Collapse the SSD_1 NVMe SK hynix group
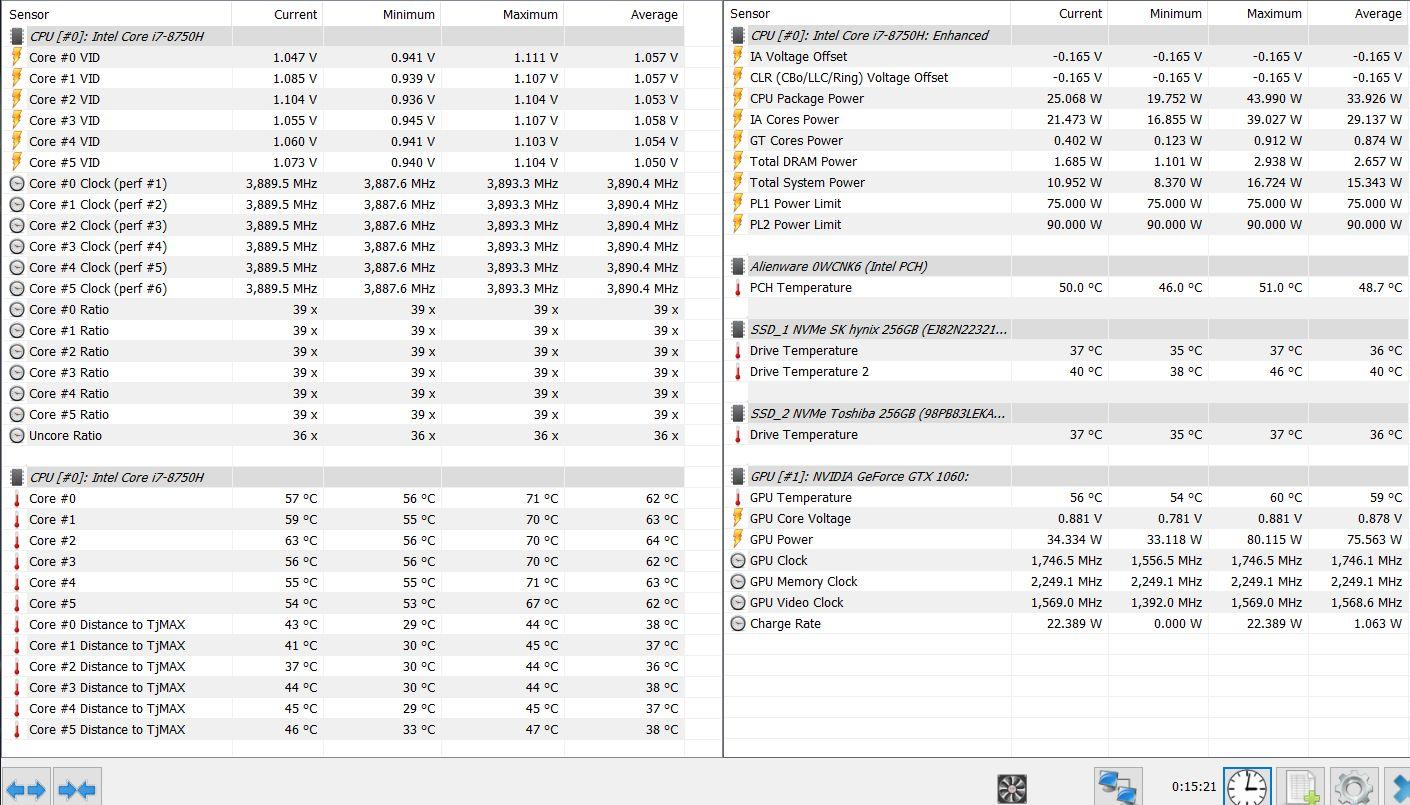The image size is (1410, 805). (x=877, y=330)
